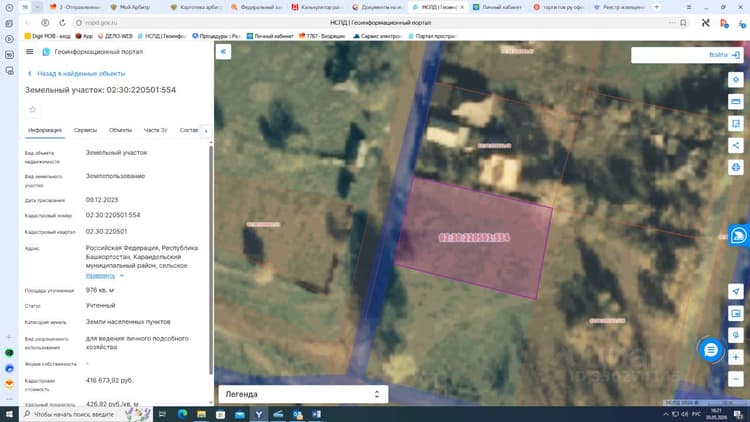Viewport: 750px width, 422px height.
Task: Switch to the Части ЗУ tab
Action: (x=155, y=130)
